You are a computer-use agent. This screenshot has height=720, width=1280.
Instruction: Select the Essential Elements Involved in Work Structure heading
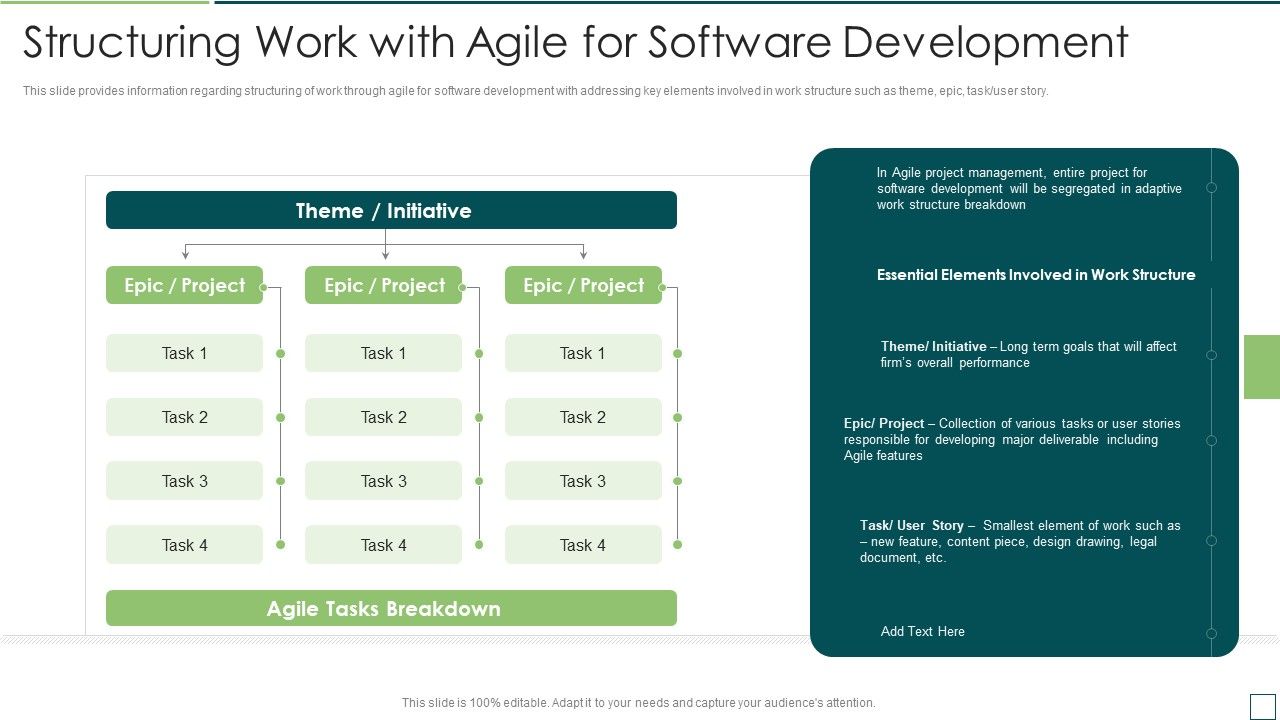pyautogui.click(x=1036, y=274)
